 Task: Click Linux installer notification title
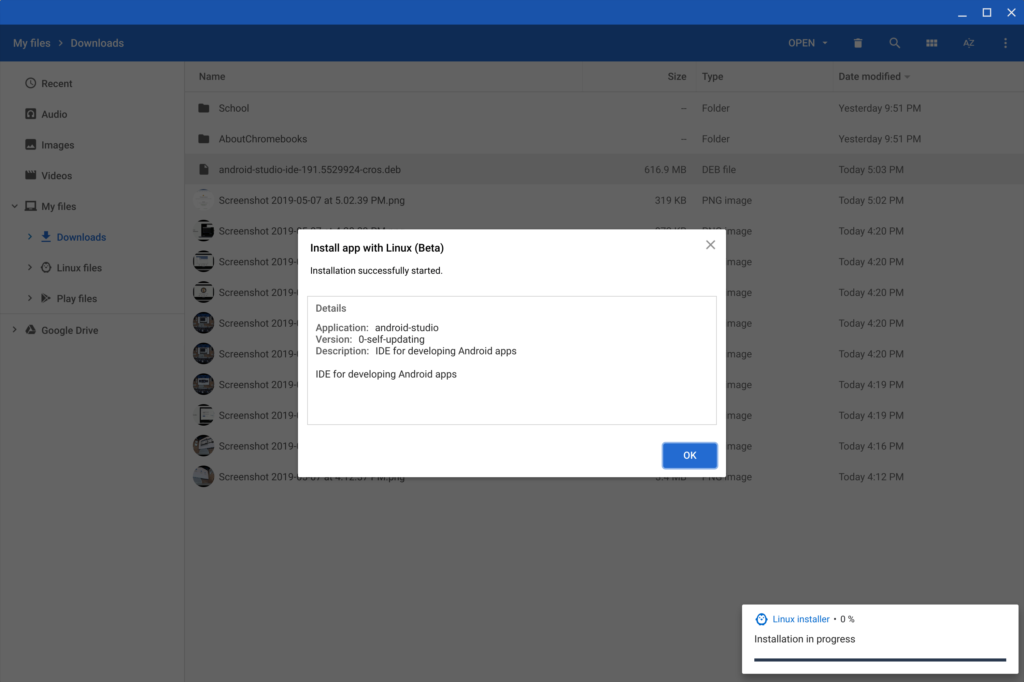click(x=801, y=619)
